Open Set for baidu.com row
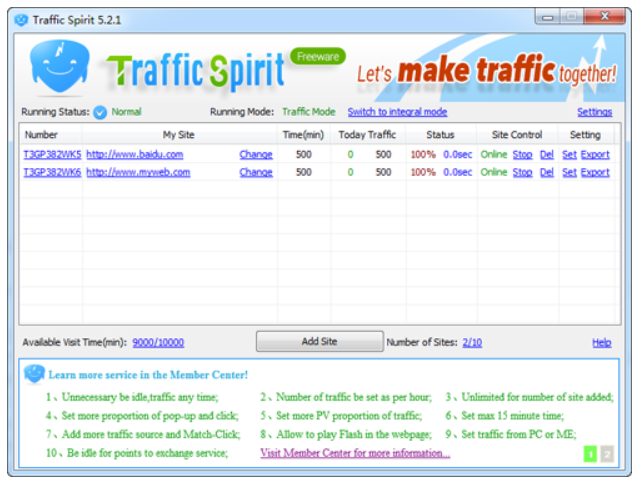The width and height of the screenshot is (642, 484). (569, 154)
